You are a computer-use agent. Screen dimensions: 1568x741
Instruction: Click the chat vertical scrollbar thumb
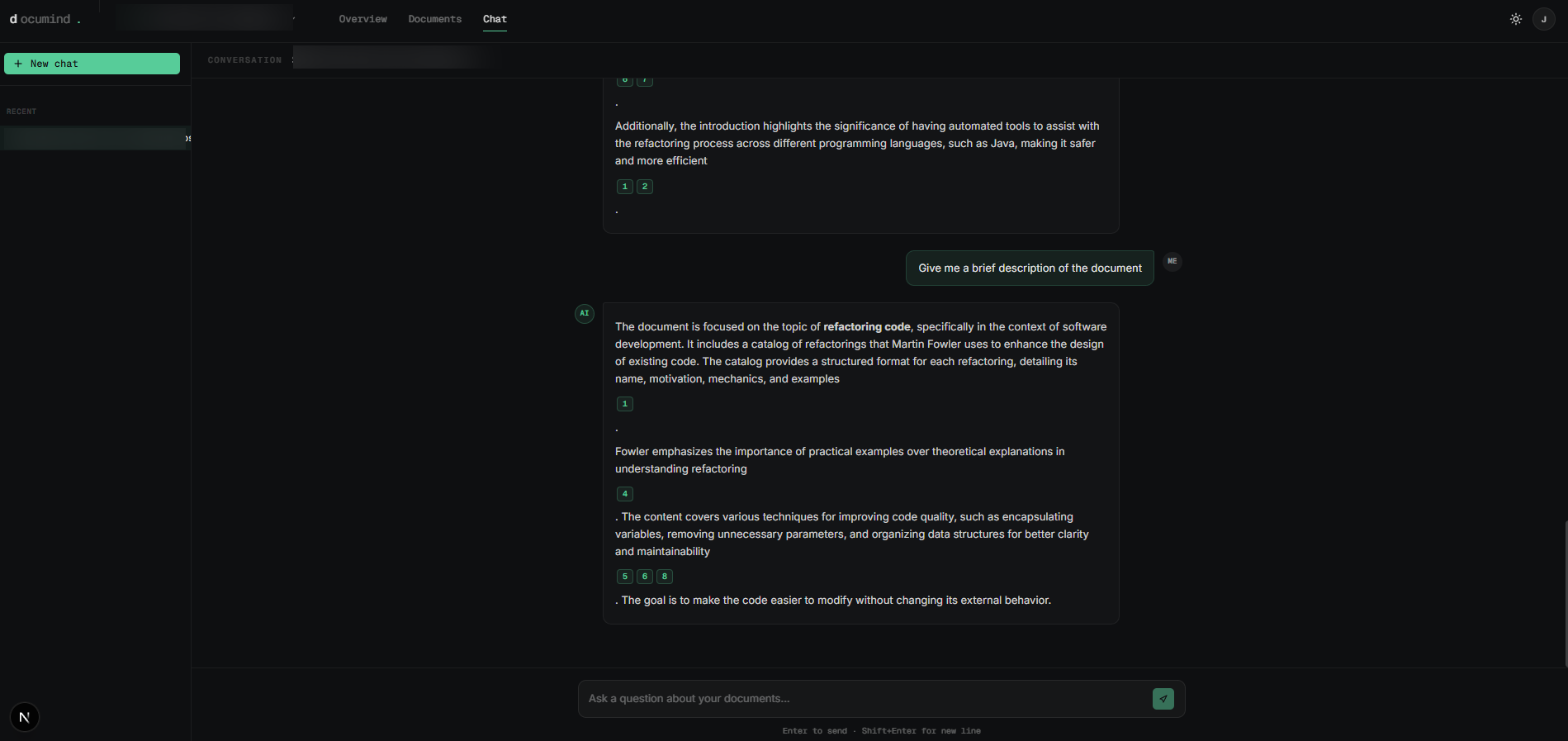[x=1566, y=593]
